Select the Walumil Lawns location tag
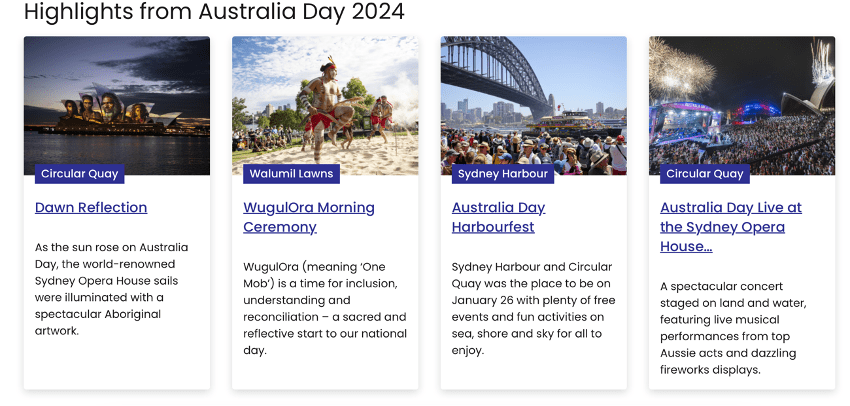 click(291, 174)
